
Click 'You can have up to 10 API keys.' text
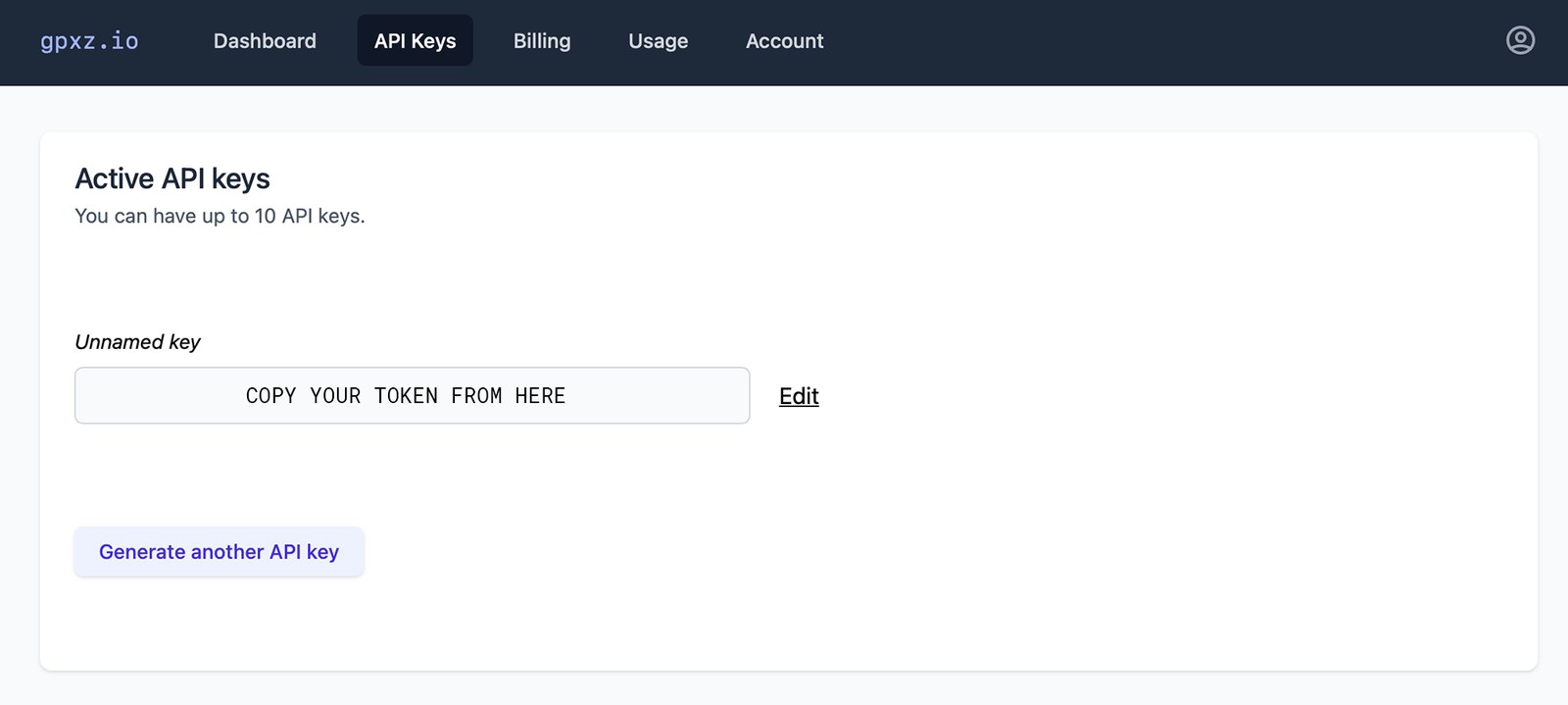click(220, 216)
